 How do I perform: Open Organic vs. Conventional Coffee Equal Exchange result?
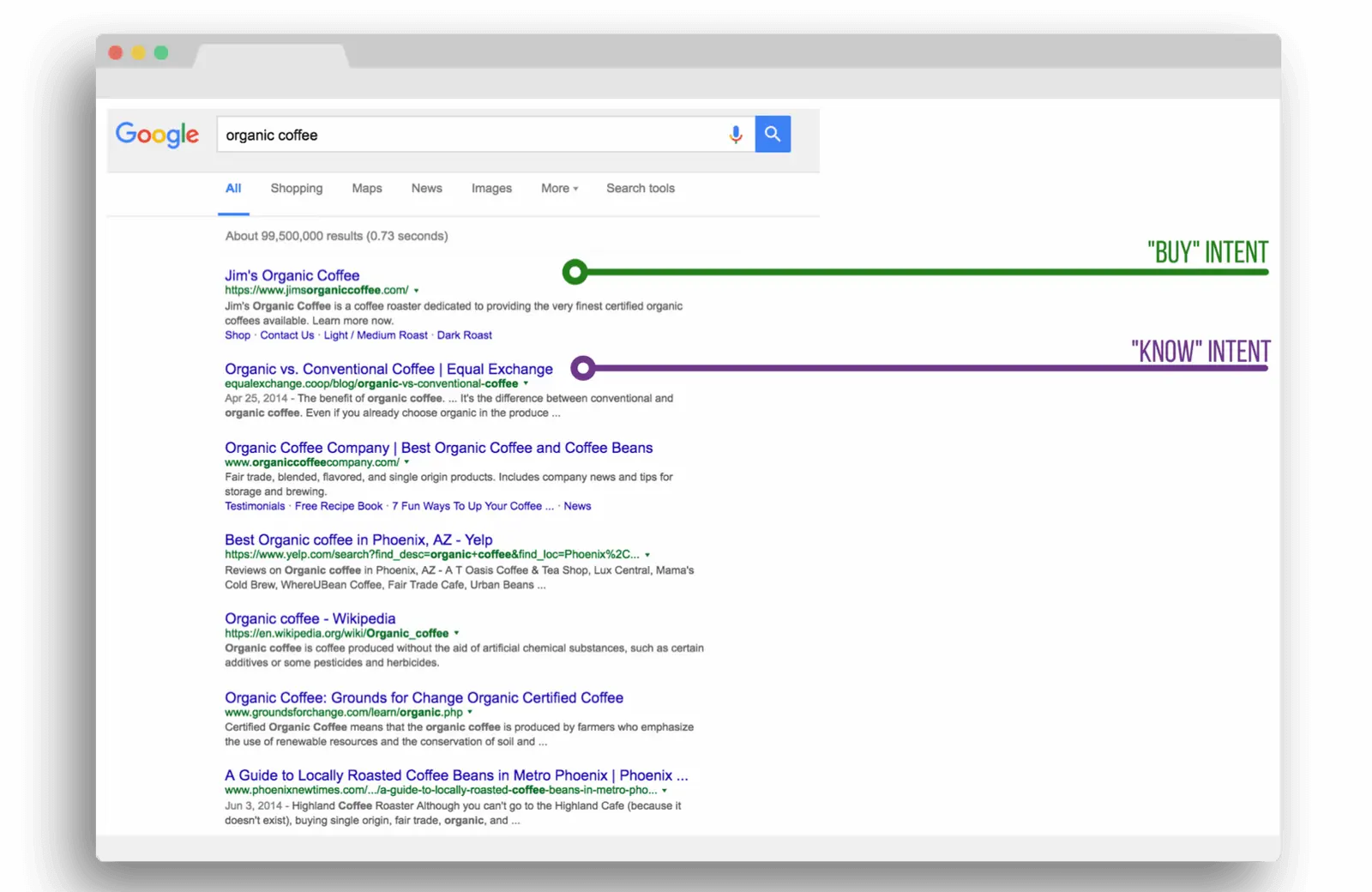pos(388,369)
